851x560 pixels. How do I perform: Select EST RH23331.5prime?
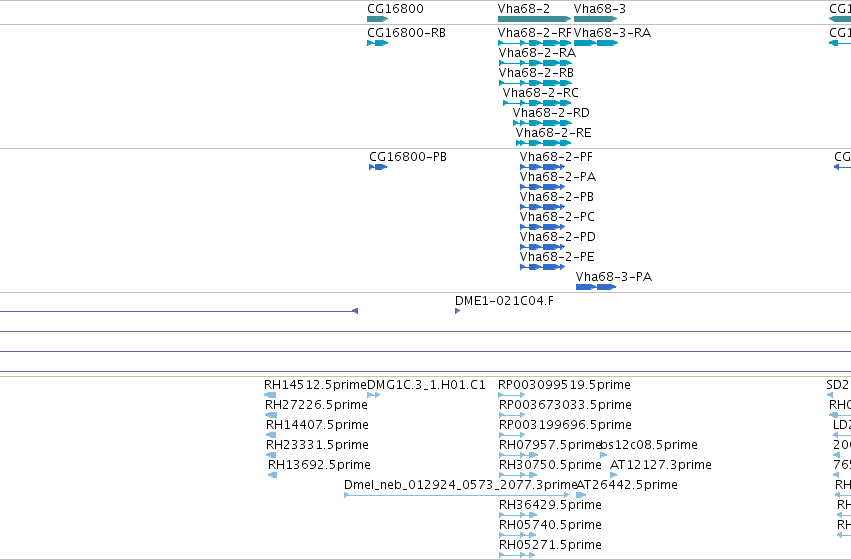[x=271, y=455]
